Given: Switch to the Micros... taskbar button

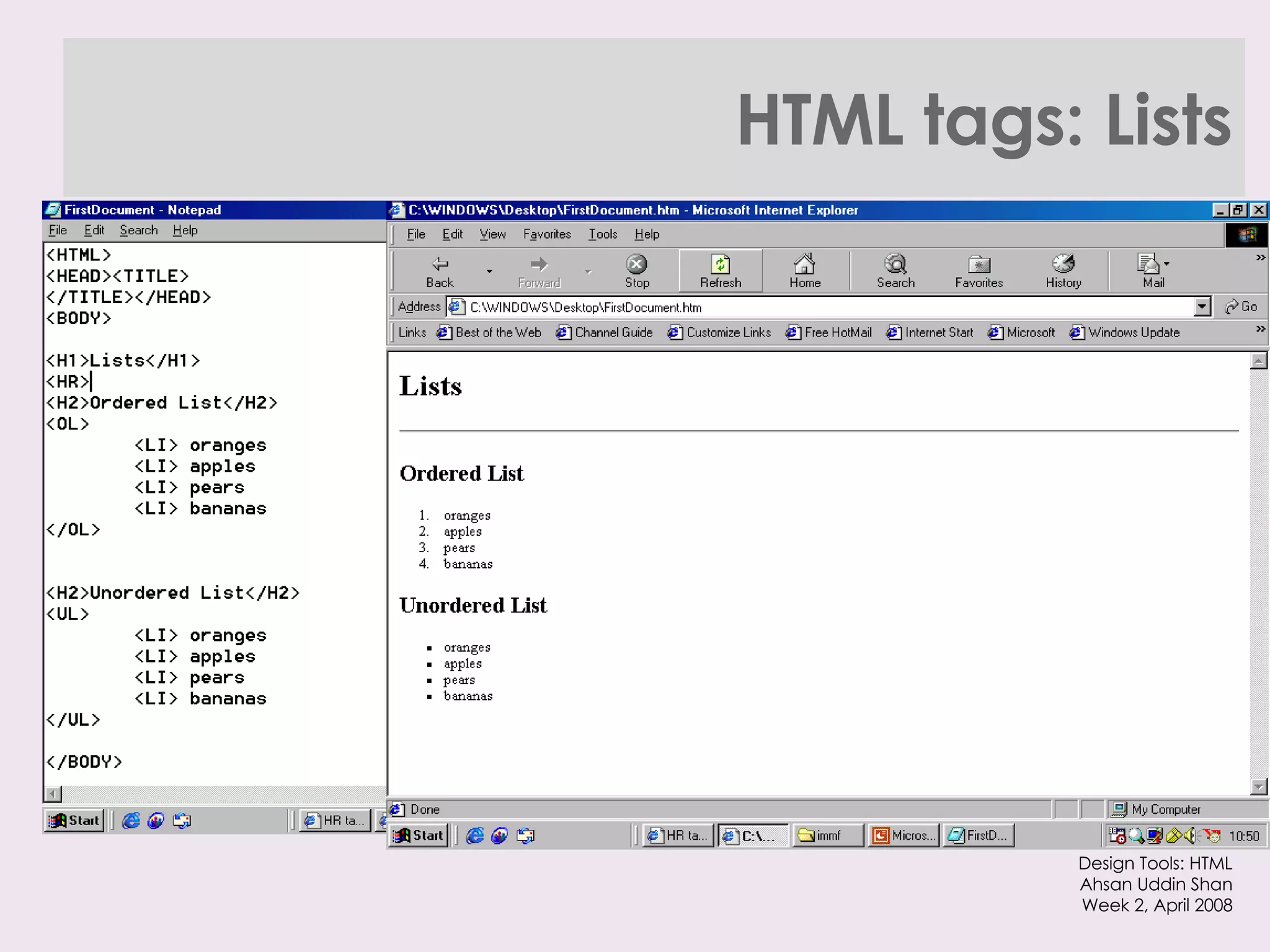Looking at the screenshot, I should 904,835.
